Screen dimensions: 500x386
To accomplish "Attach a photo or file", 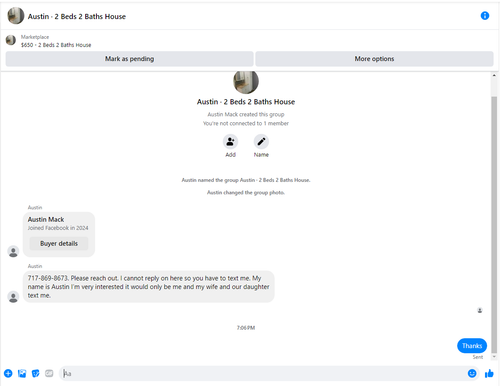I will point(22,373).
